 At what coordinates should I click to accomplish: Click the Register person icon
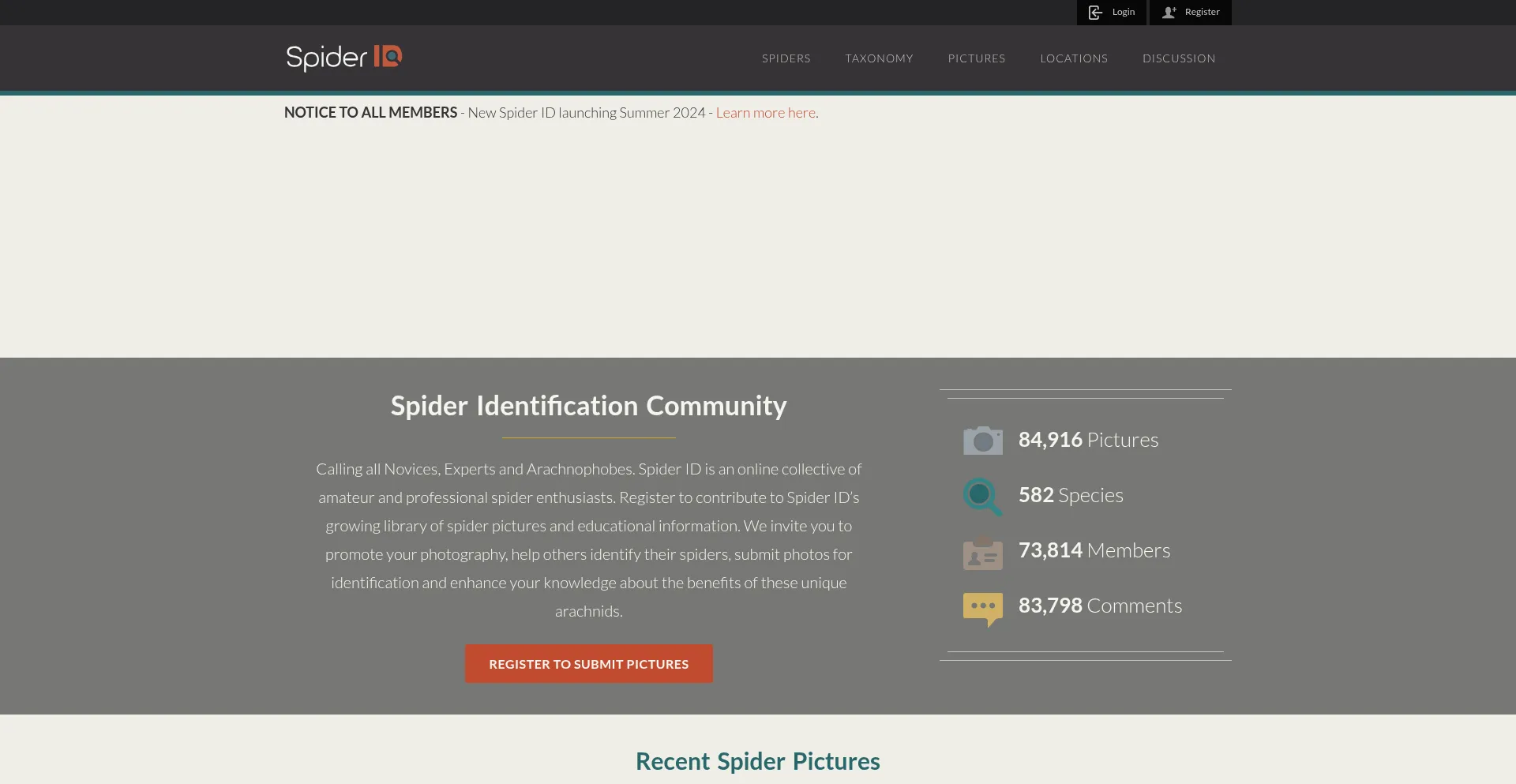point(1169,13)
